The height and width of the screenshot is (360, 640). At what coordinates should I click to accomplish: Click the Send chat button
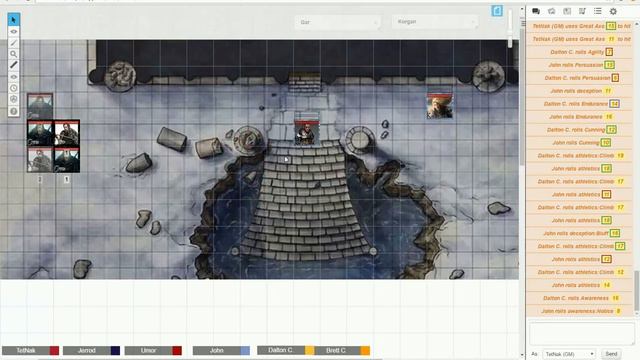611,354
